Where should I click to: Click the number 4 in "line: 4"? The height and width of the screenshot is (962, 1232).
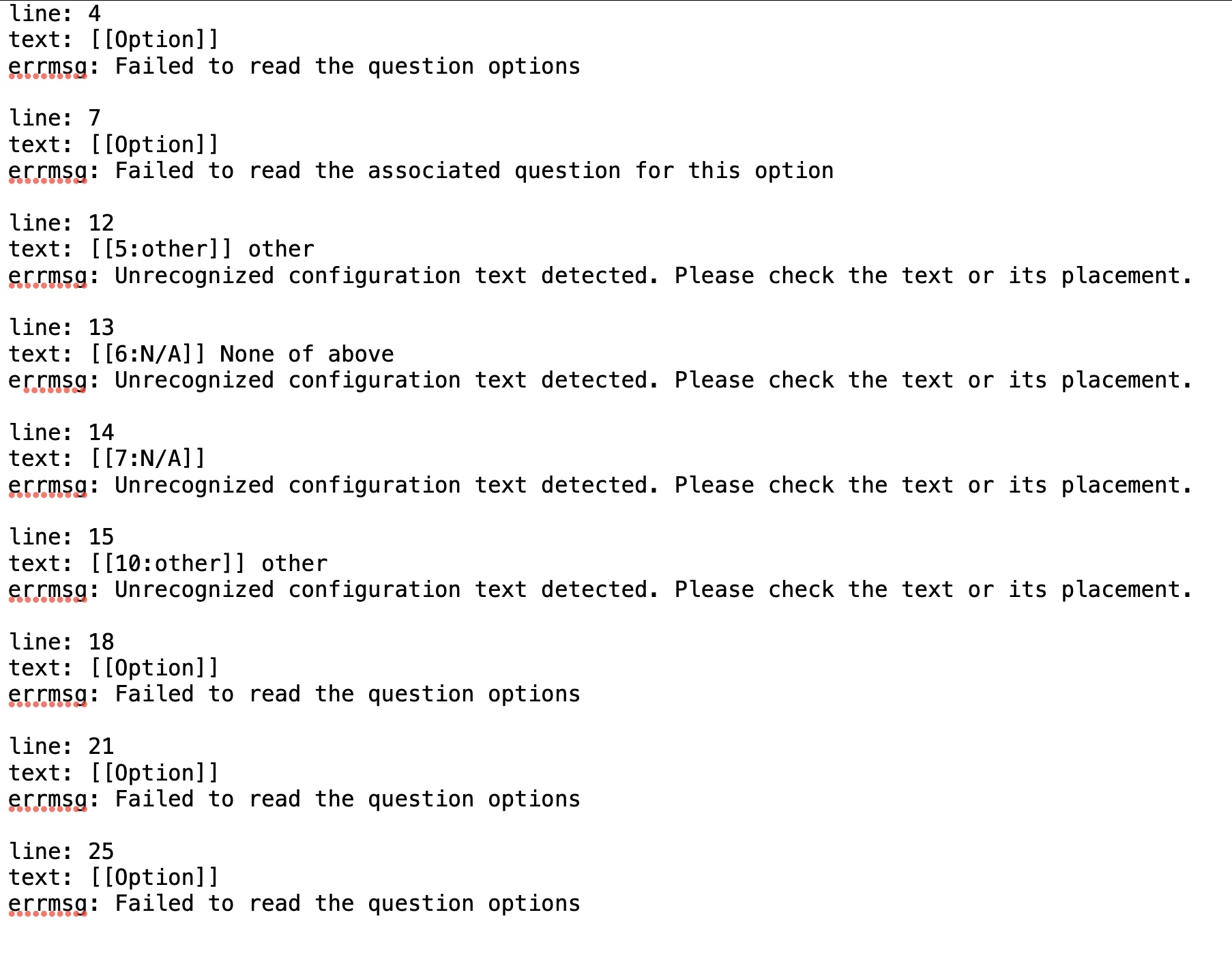coord(94,14)
